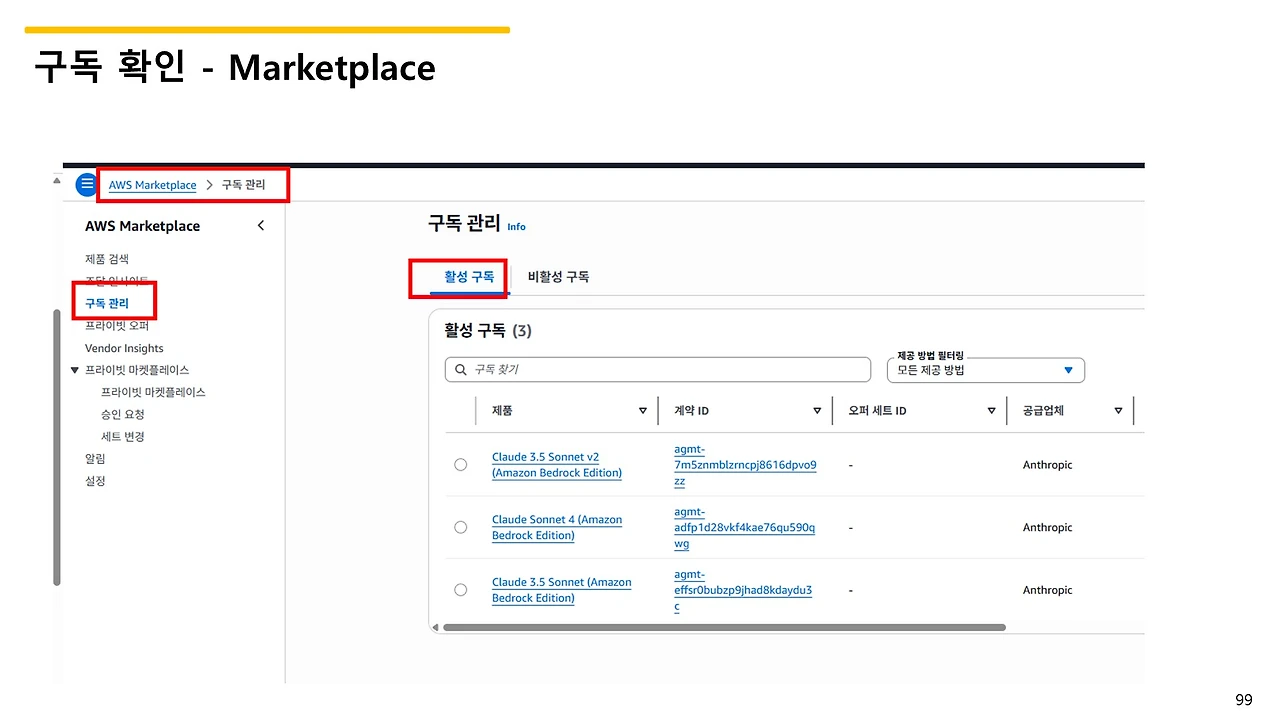Open 알림 in the sidebar
1280x720 pixels.
(x=95, y=459)
